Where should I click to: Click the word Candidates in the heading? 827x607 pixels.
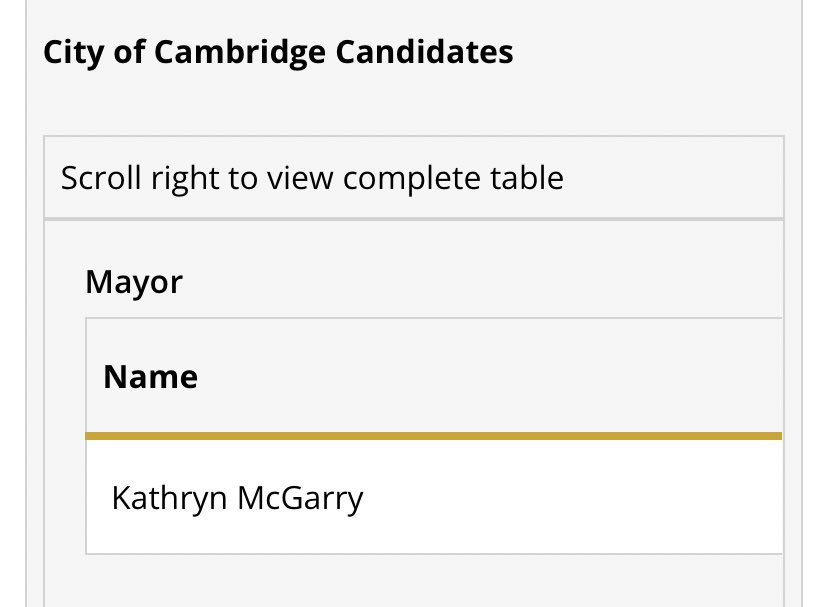click(x=424, y=52)
